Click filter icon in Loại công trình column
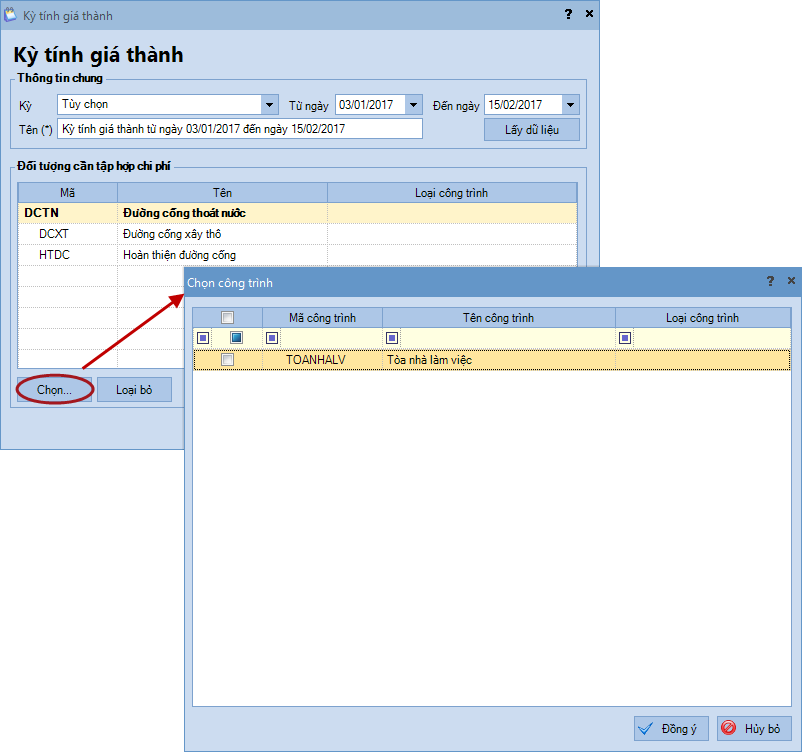The image size is (802, 752). (x=625, y=338)
